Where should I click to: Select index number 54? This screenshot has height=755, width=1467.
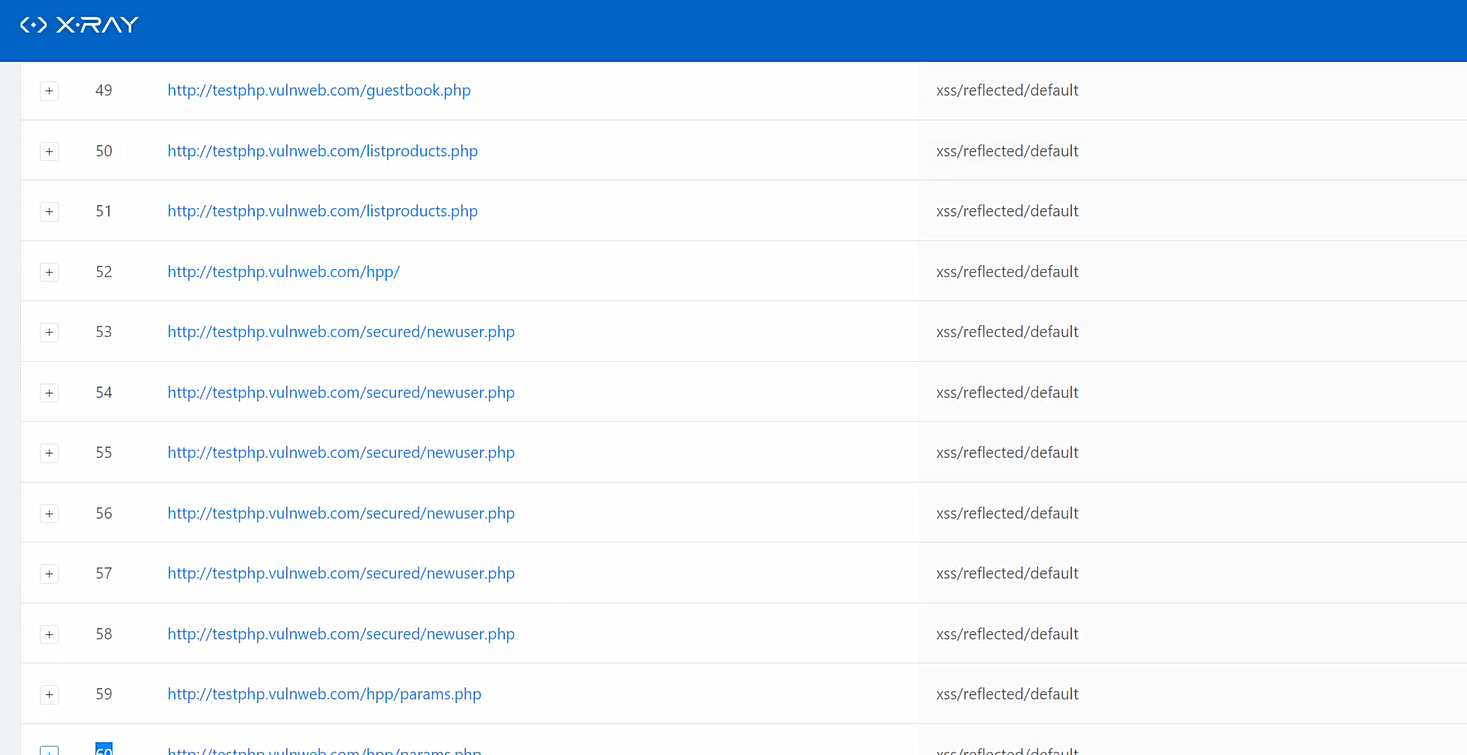pyautogui.click(x=104, y=392)
